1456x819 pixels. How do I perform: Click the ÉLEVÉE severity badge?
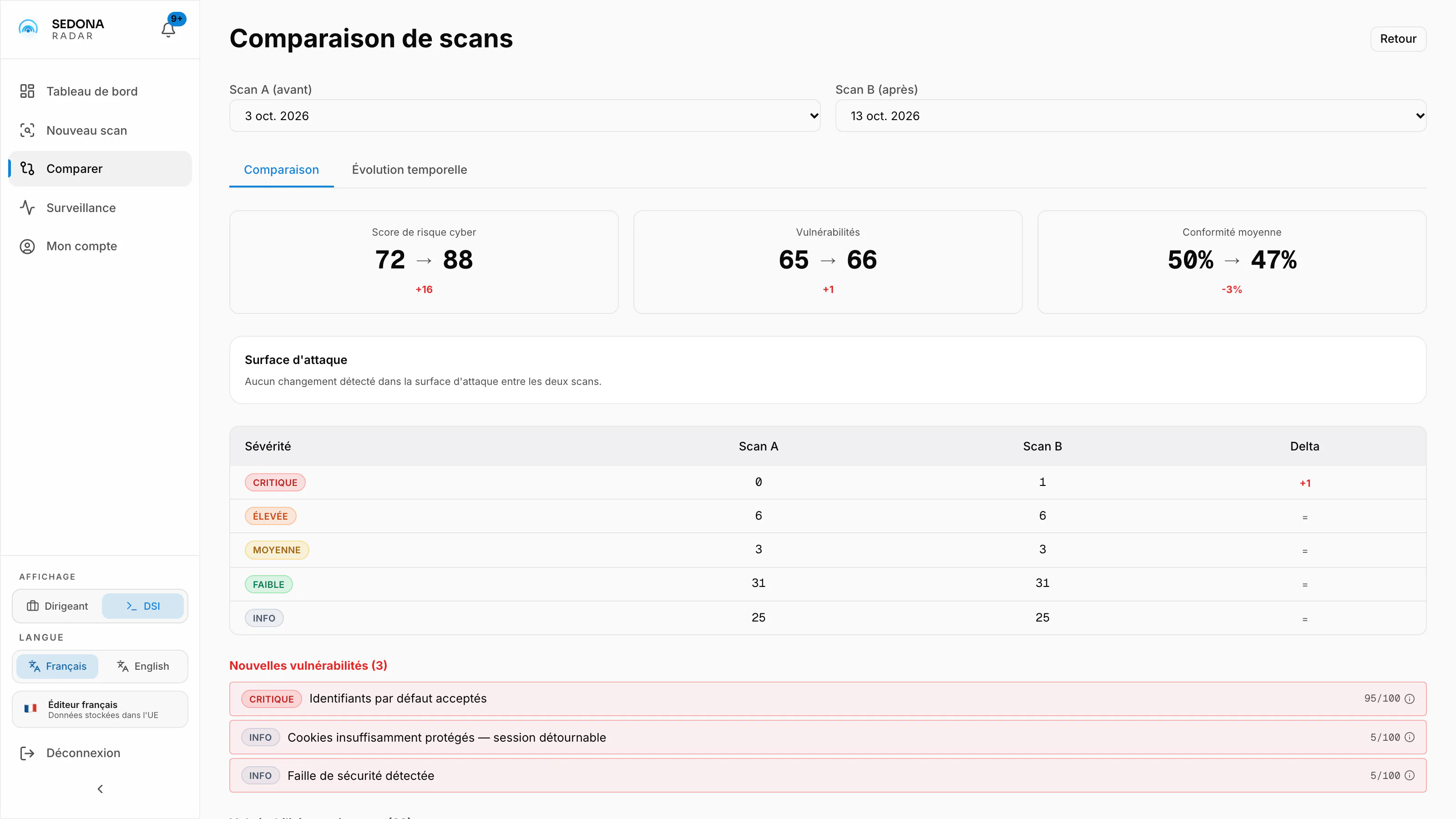coord(270,516)
